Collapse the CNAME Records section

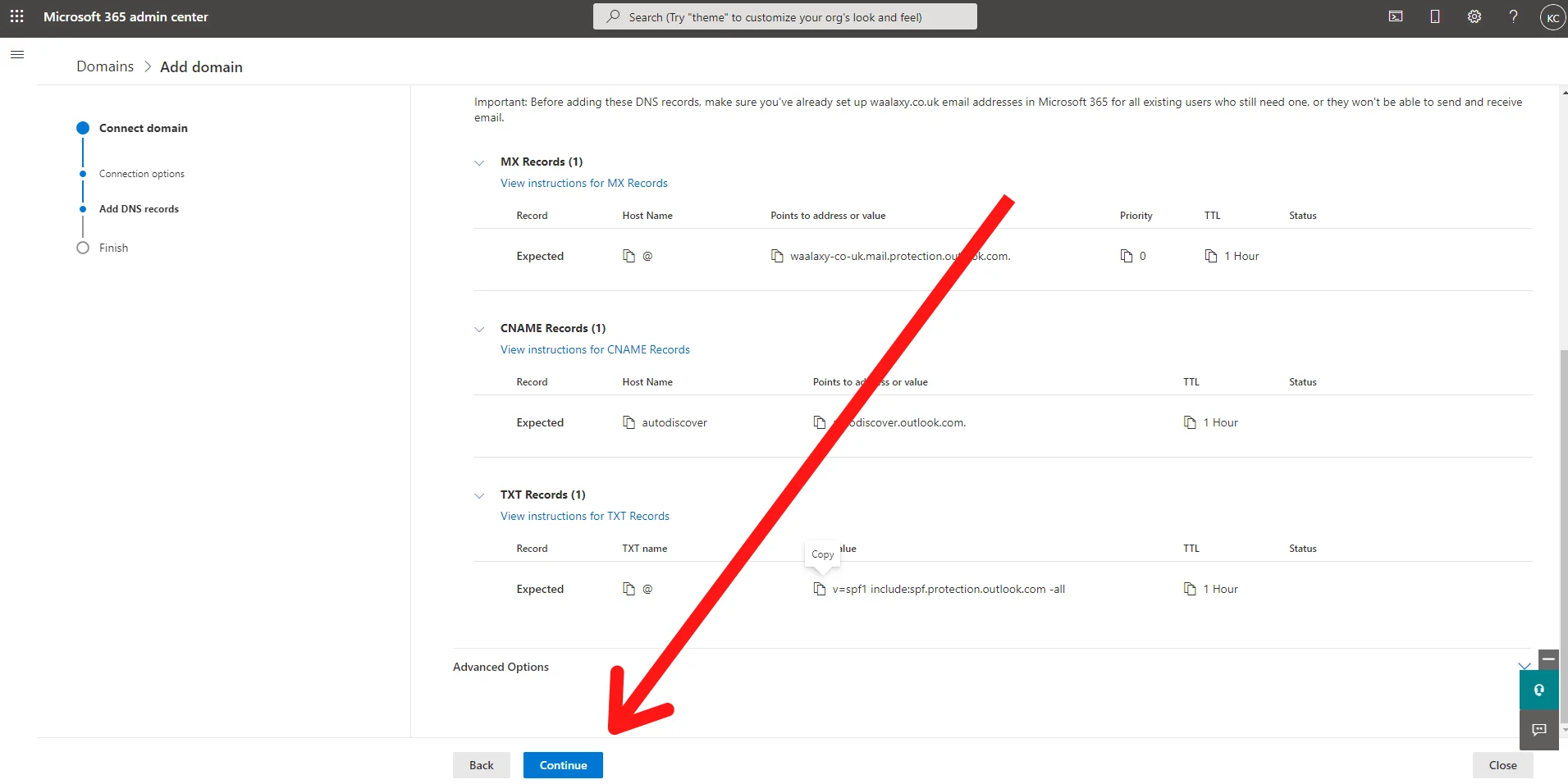479,329
